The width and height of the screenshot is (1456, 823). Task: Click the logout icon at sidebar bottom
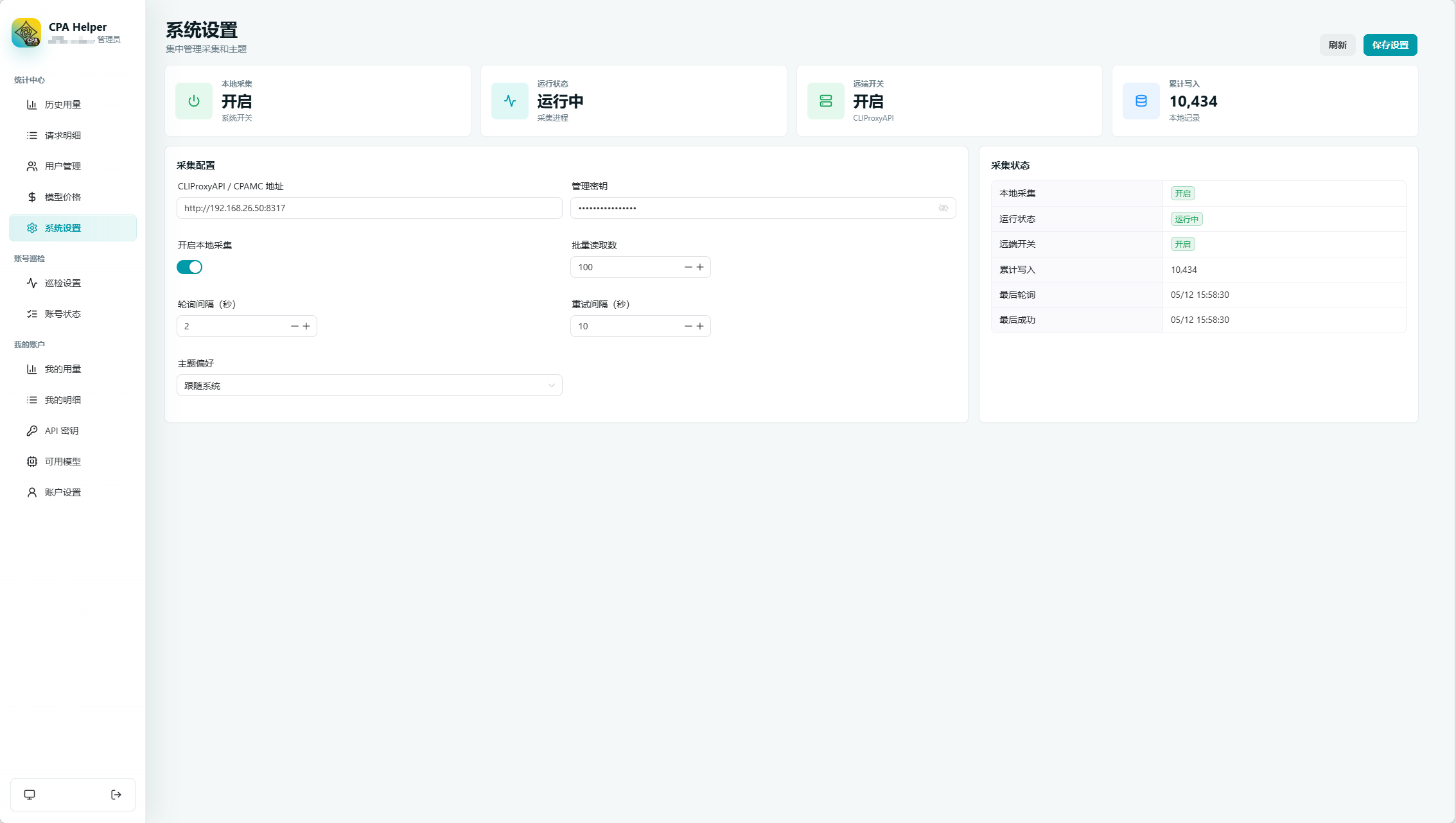[x=116, y=795]
